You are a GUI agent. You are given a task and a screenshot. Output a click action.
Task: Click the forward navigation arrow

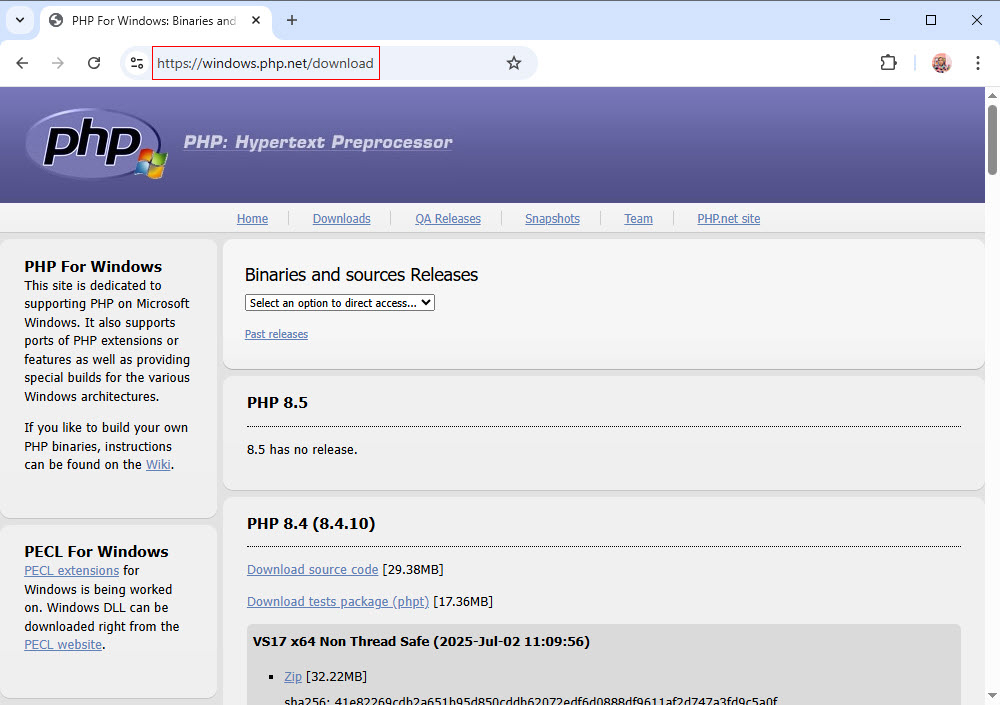coord(58,62)
